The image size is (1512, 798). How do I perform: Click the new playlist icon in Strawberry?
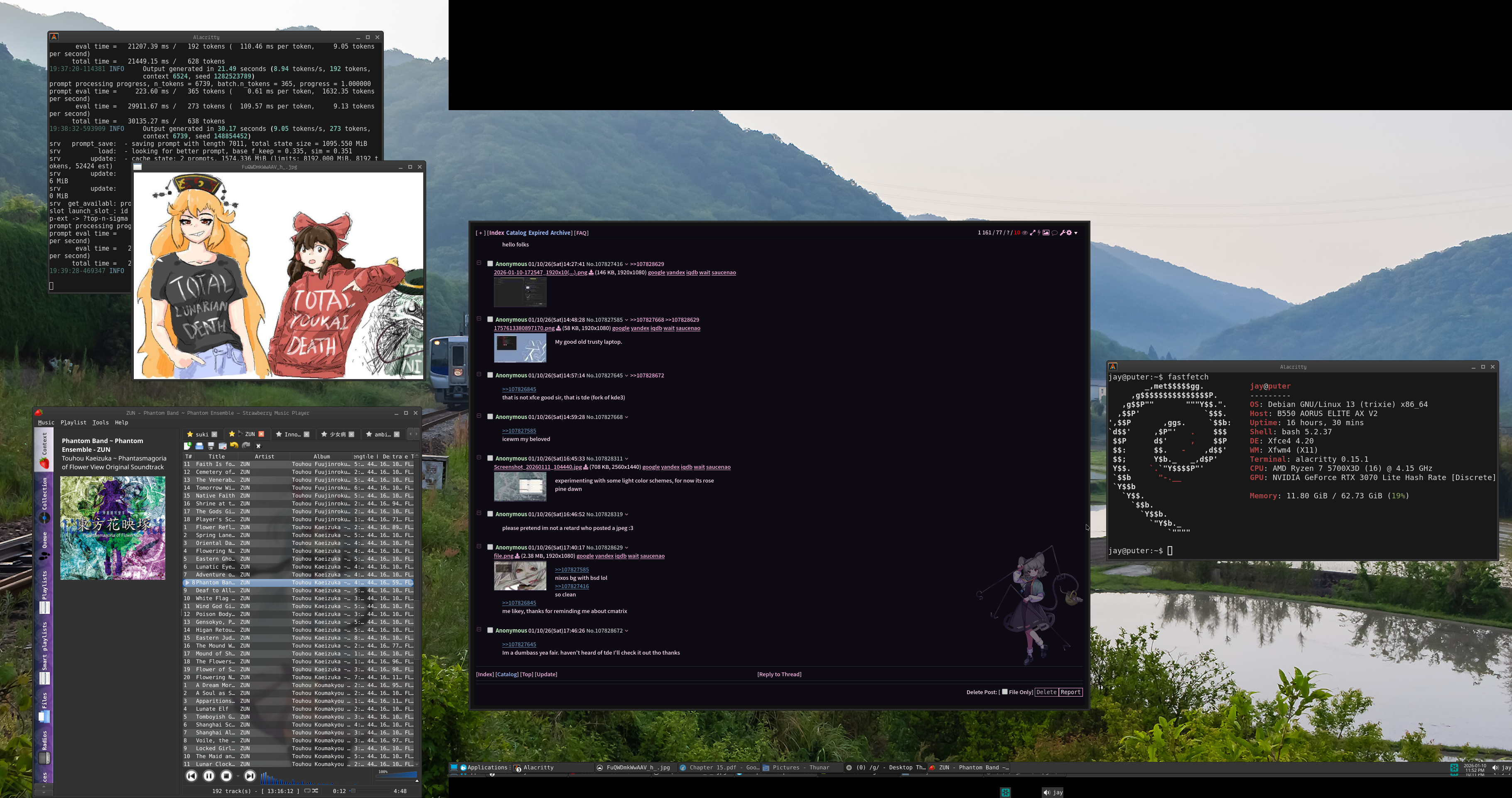click(188, 446)
